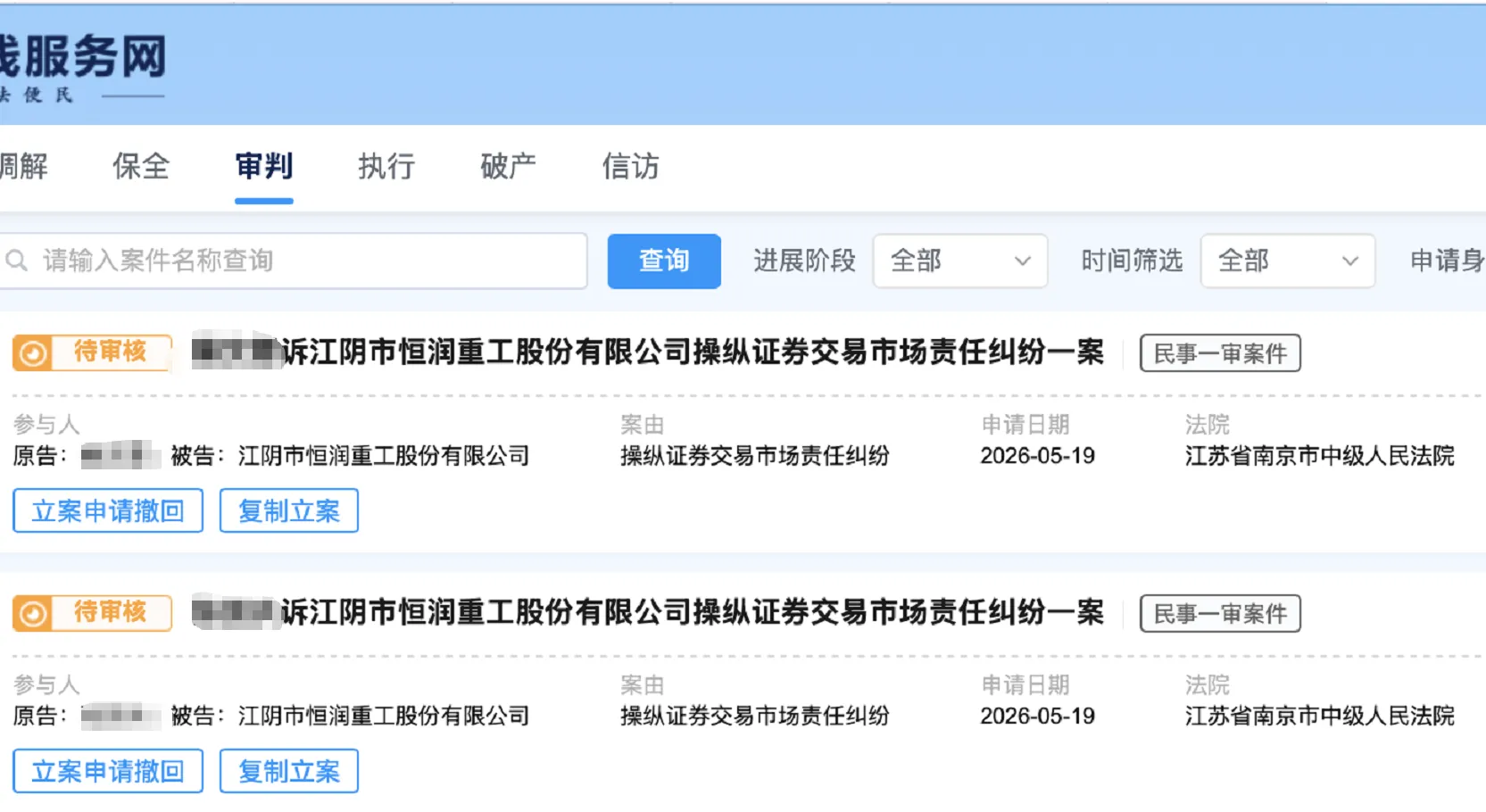Click 操纵证券交易市场责任纠纷 cause in first case
The height and width of the screenshot is (812, 1486).
755,456
